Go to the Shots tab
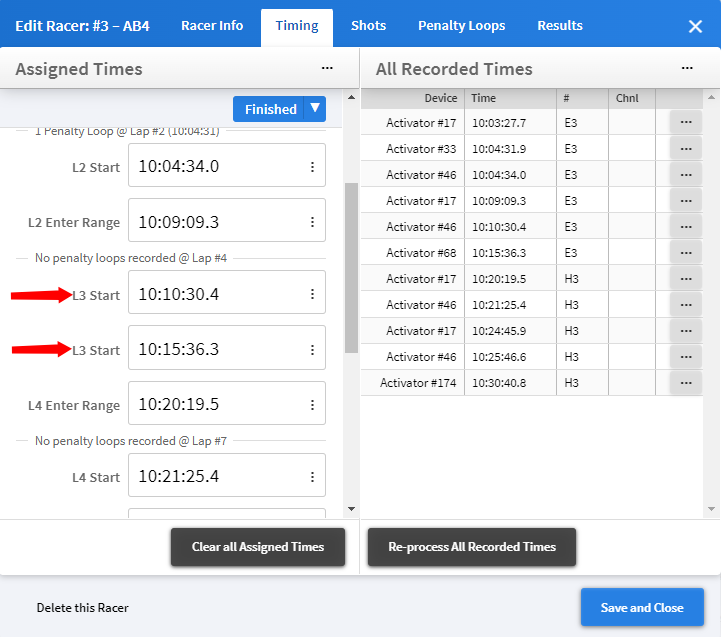The width and height of the screenshot is (721, 637). click(368, 26)
